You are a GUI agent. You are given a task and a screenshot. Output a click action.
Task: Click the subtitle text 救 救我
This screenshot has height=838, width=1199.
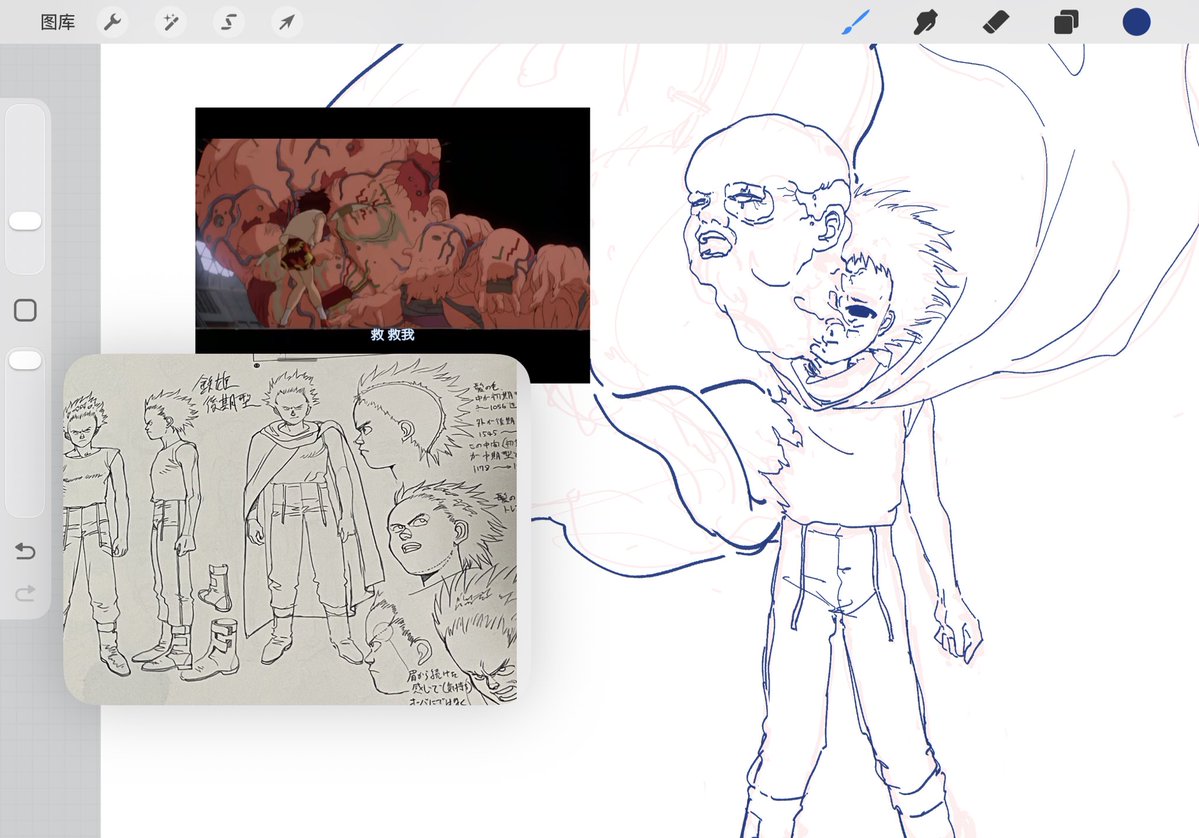392,334
